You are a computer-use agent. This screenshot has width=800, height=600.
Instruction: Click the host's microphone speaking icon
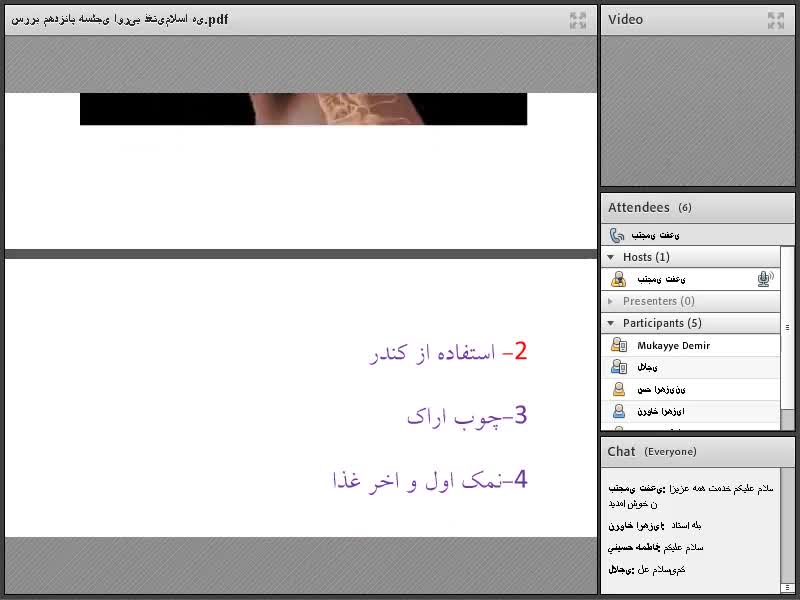tap(766, 279)
